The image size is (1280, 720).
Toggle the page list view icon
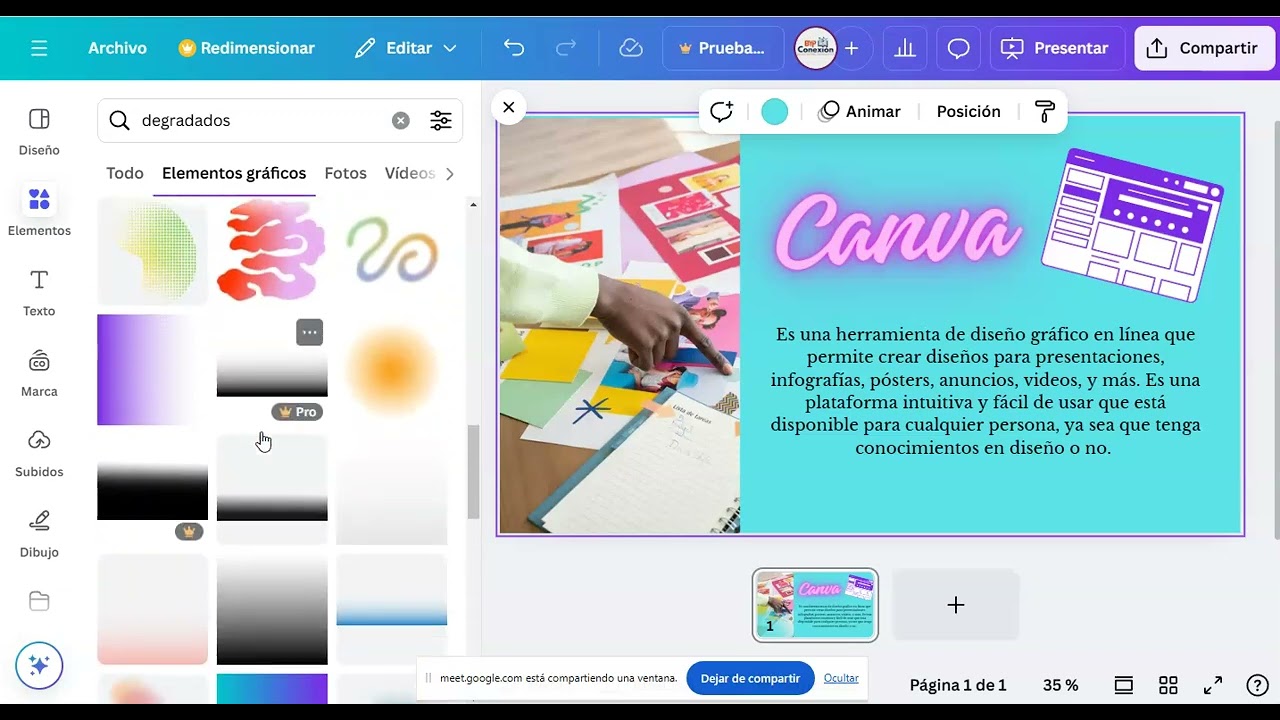[1124, 685]
